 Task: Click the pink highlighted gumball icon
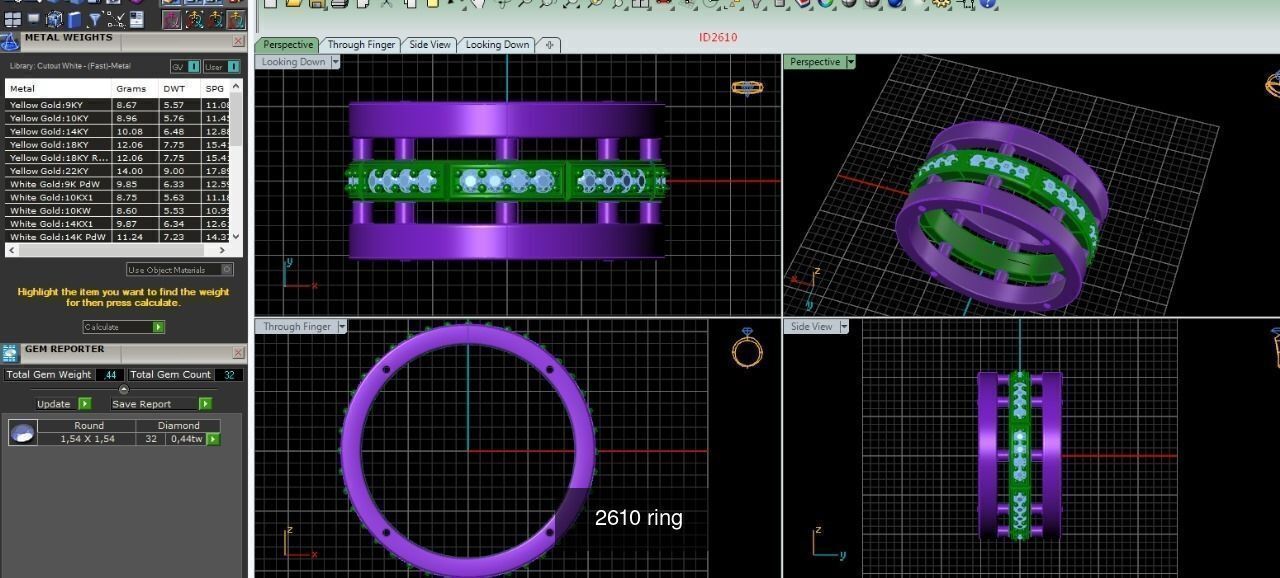172,20
